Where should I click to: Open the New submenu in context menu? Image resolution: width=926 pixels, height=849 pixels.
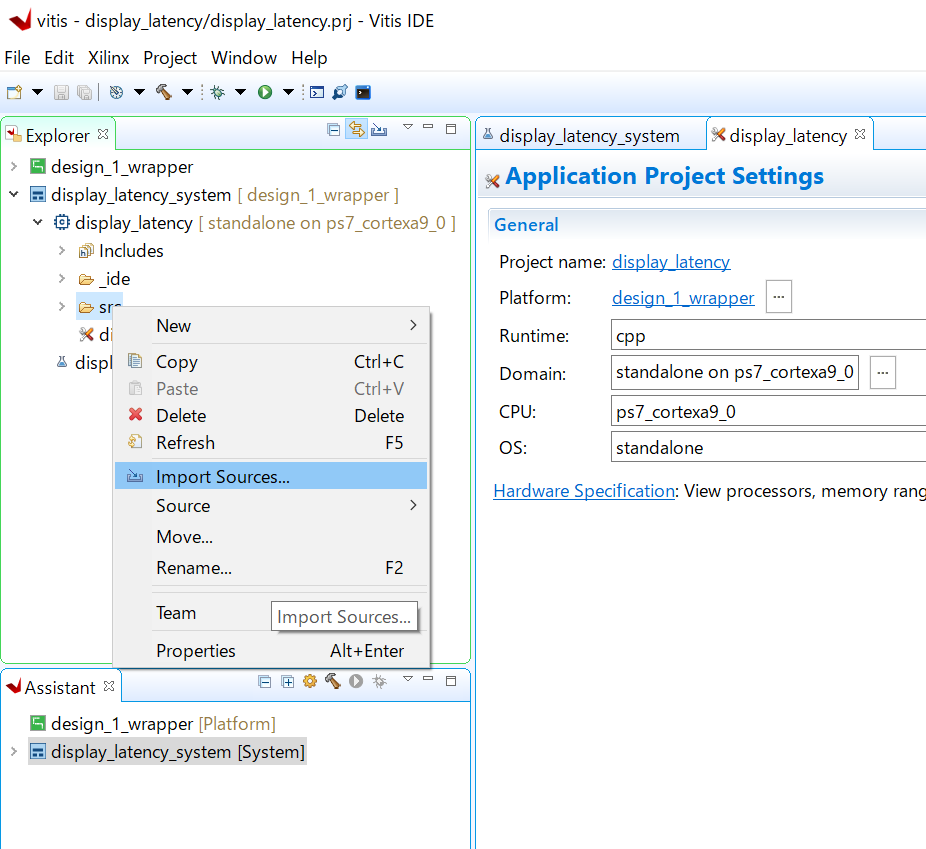coord(271,326)
